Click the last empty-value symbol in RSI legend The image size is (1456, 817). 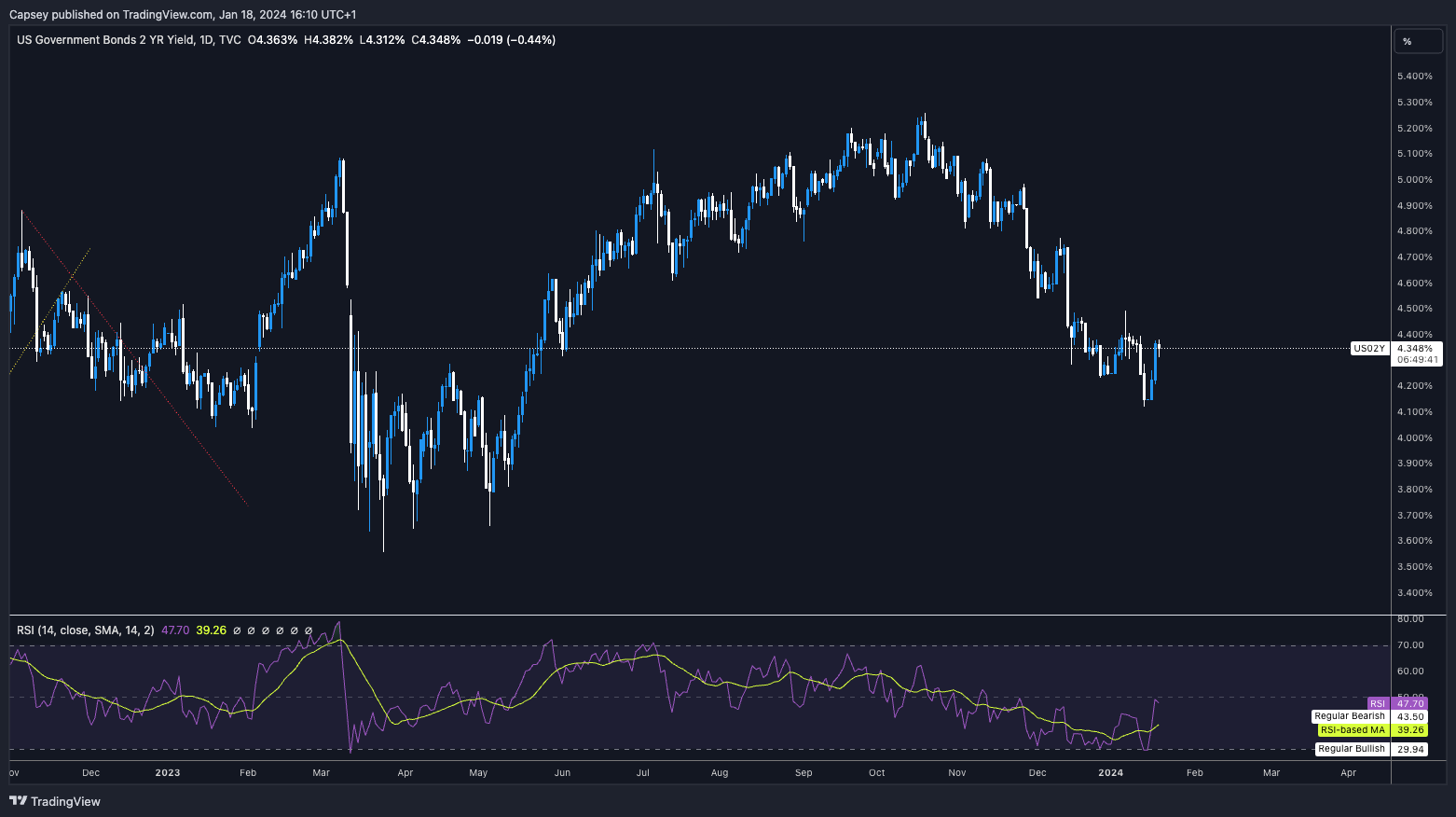pos(309,630)
